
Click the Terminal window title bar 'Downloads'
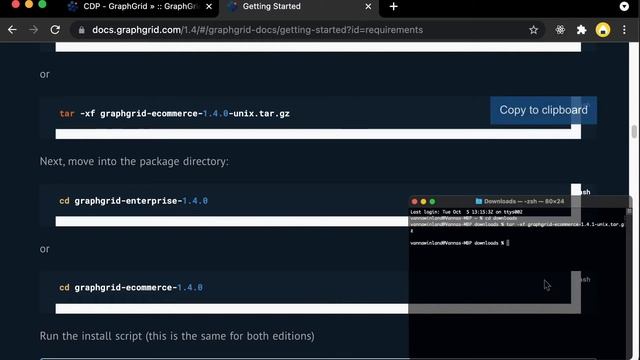(520, 201)
